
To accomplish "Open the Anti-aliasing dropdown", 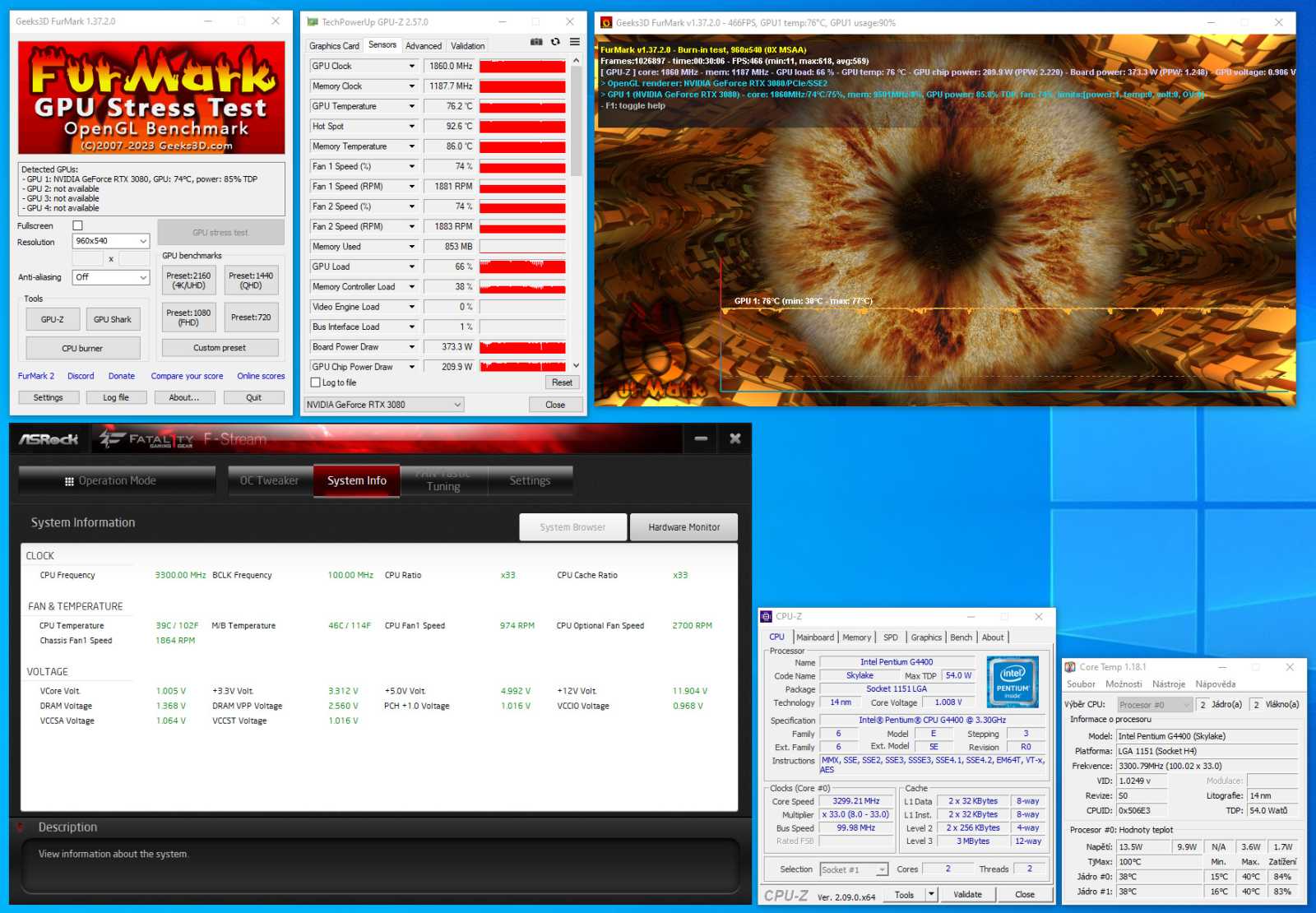I will [x=111, y=277].
